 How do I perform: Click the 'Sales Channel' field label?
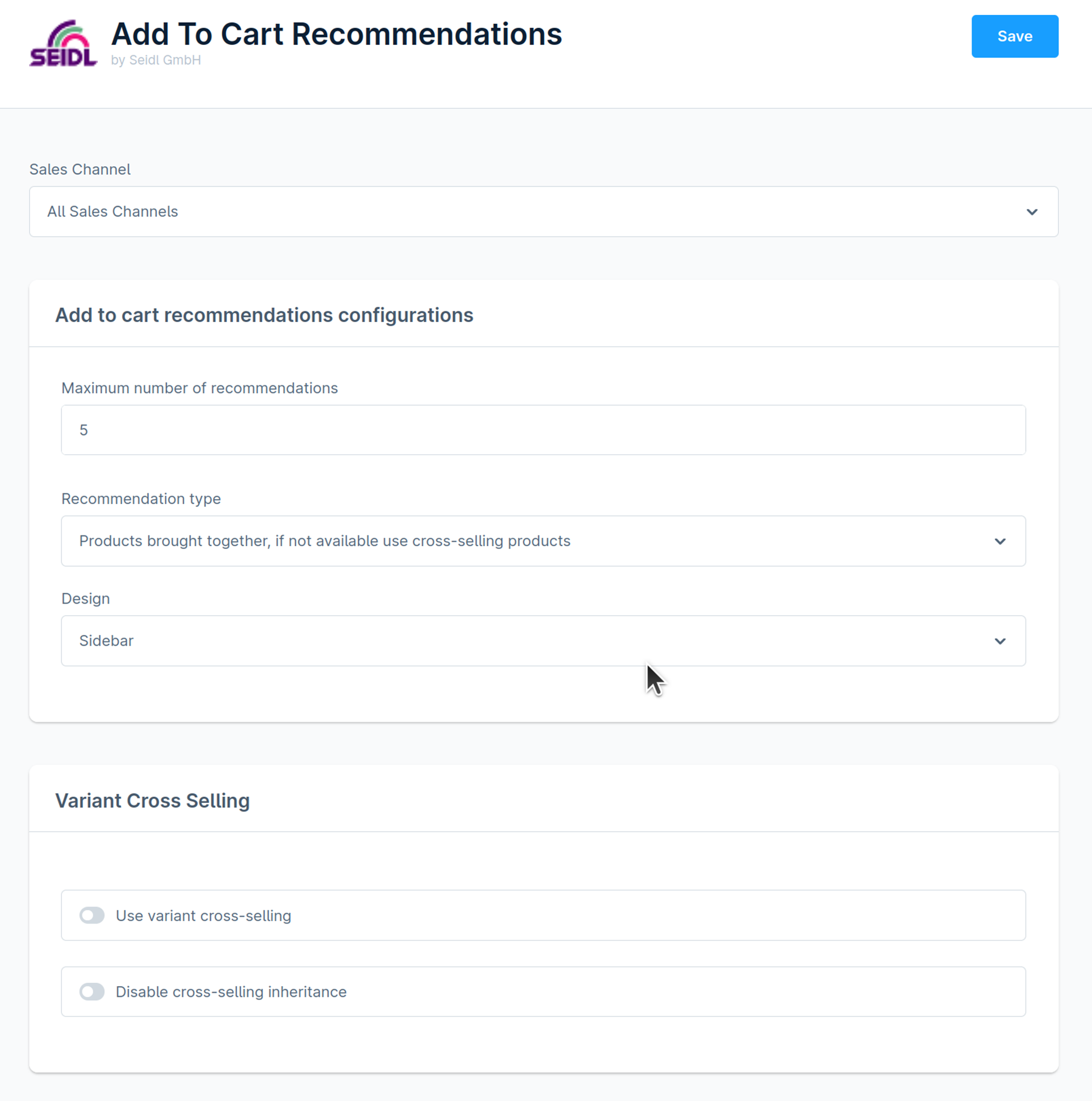pos(80,169)
